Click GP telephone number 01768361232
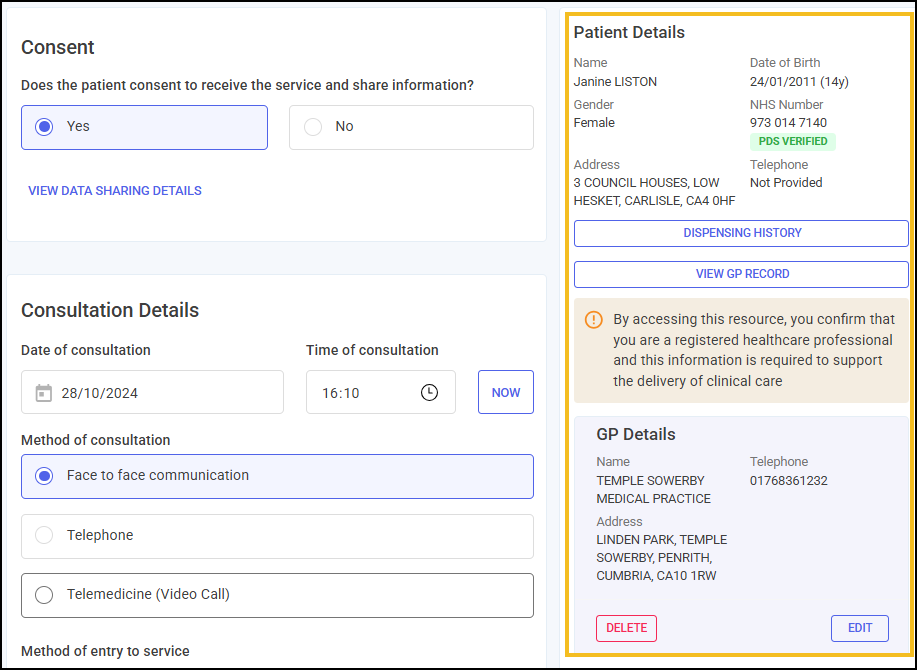Screen dimensions: 917x670 (789, 481)
